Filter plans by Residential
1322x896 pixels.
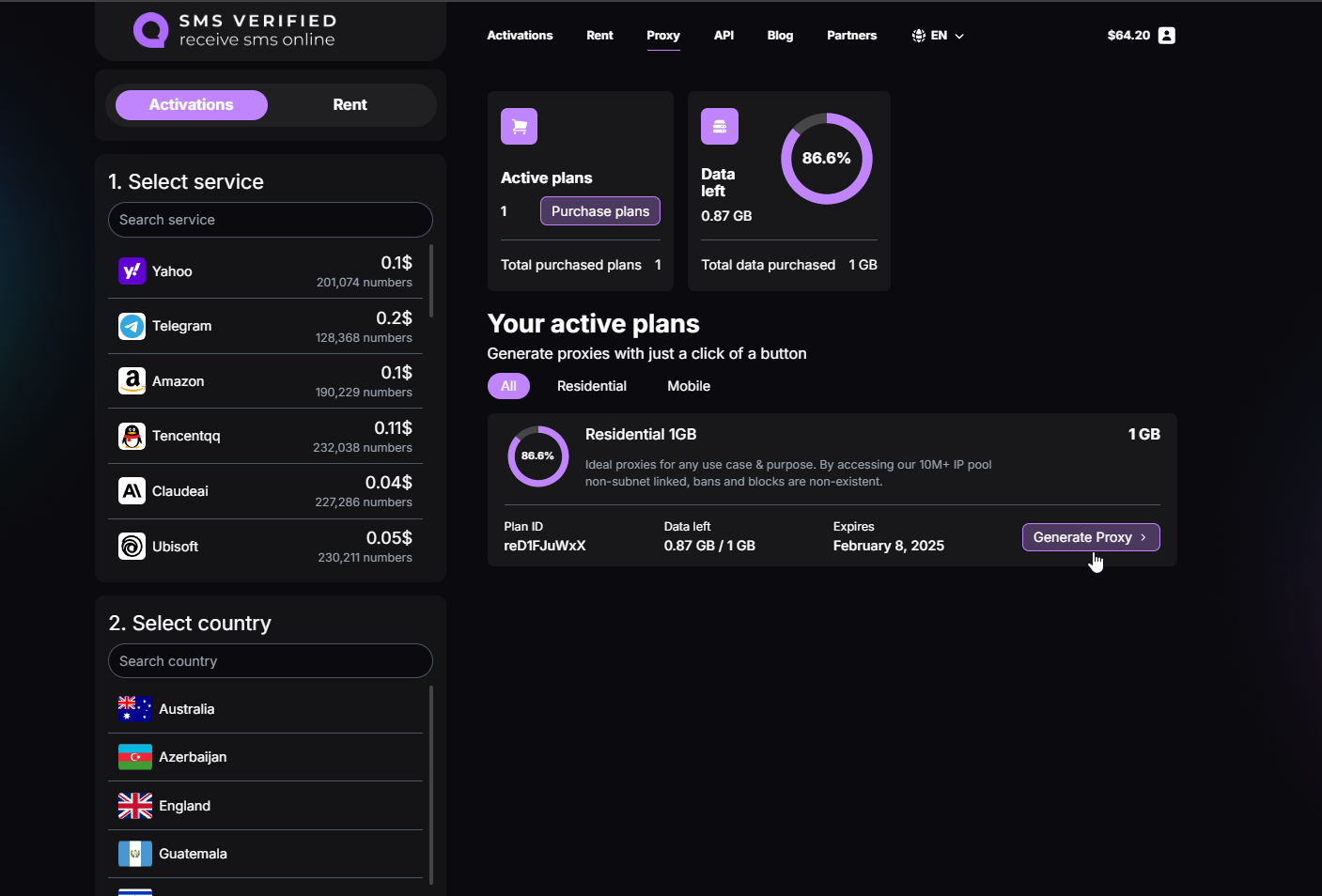click(591, 386)
